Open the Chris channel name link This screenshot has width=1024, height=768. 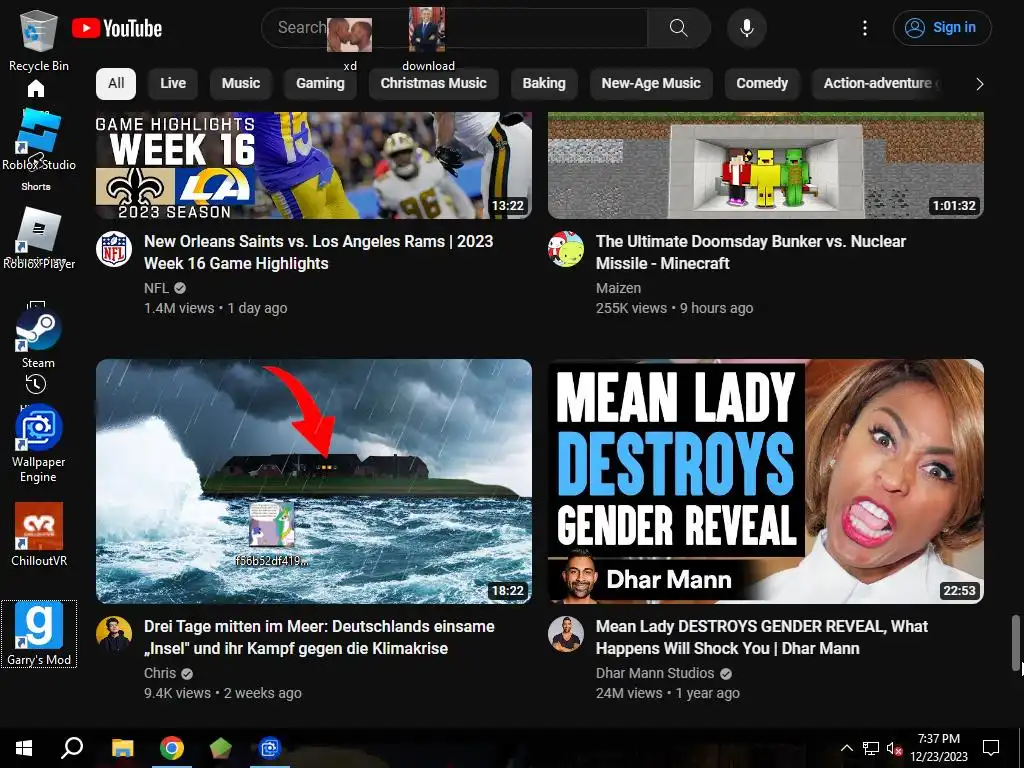click(x=160, y=673)
